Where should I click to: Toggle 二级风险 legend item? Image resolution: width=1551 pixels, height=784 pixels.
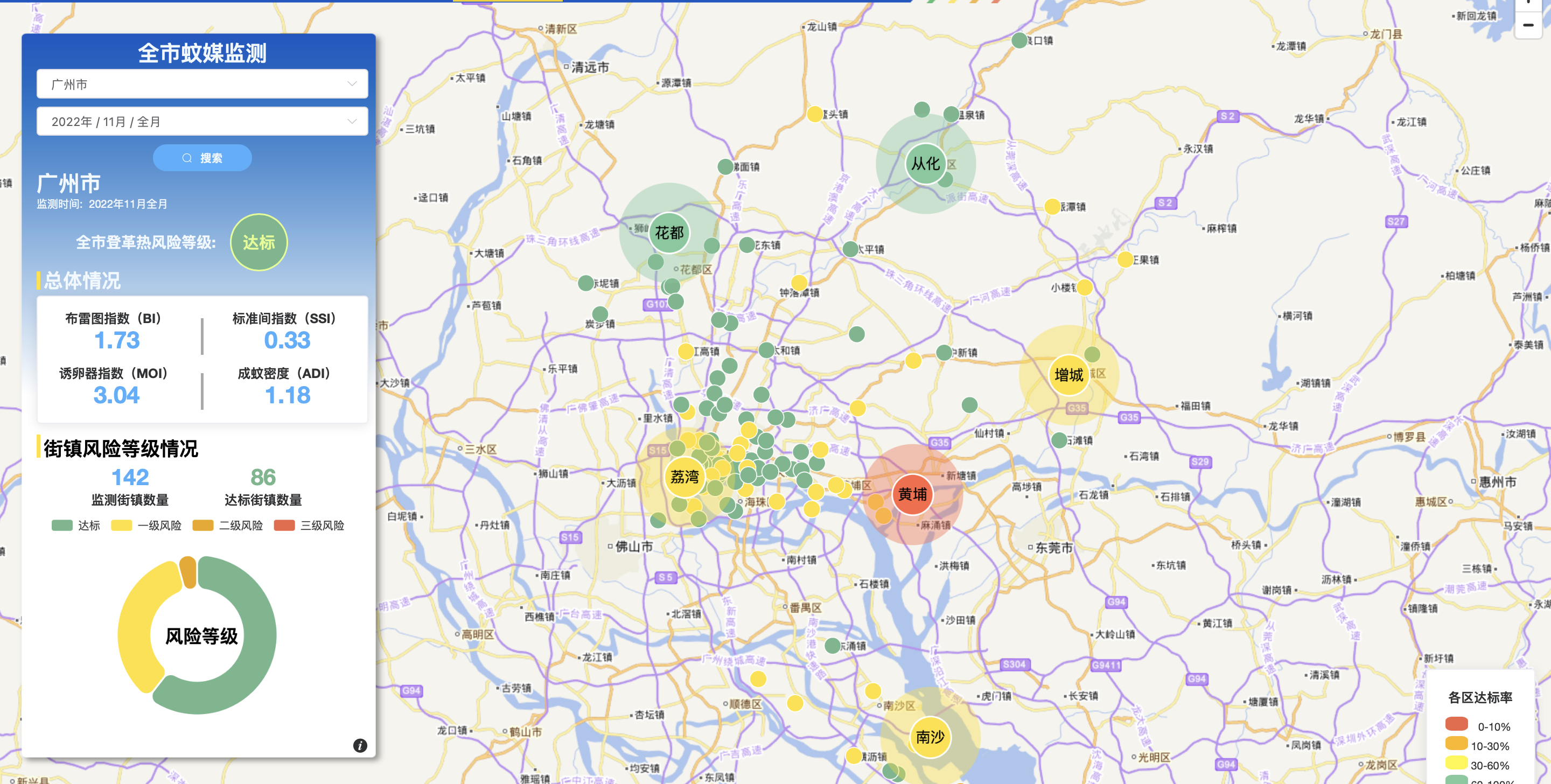click(228, 525)
